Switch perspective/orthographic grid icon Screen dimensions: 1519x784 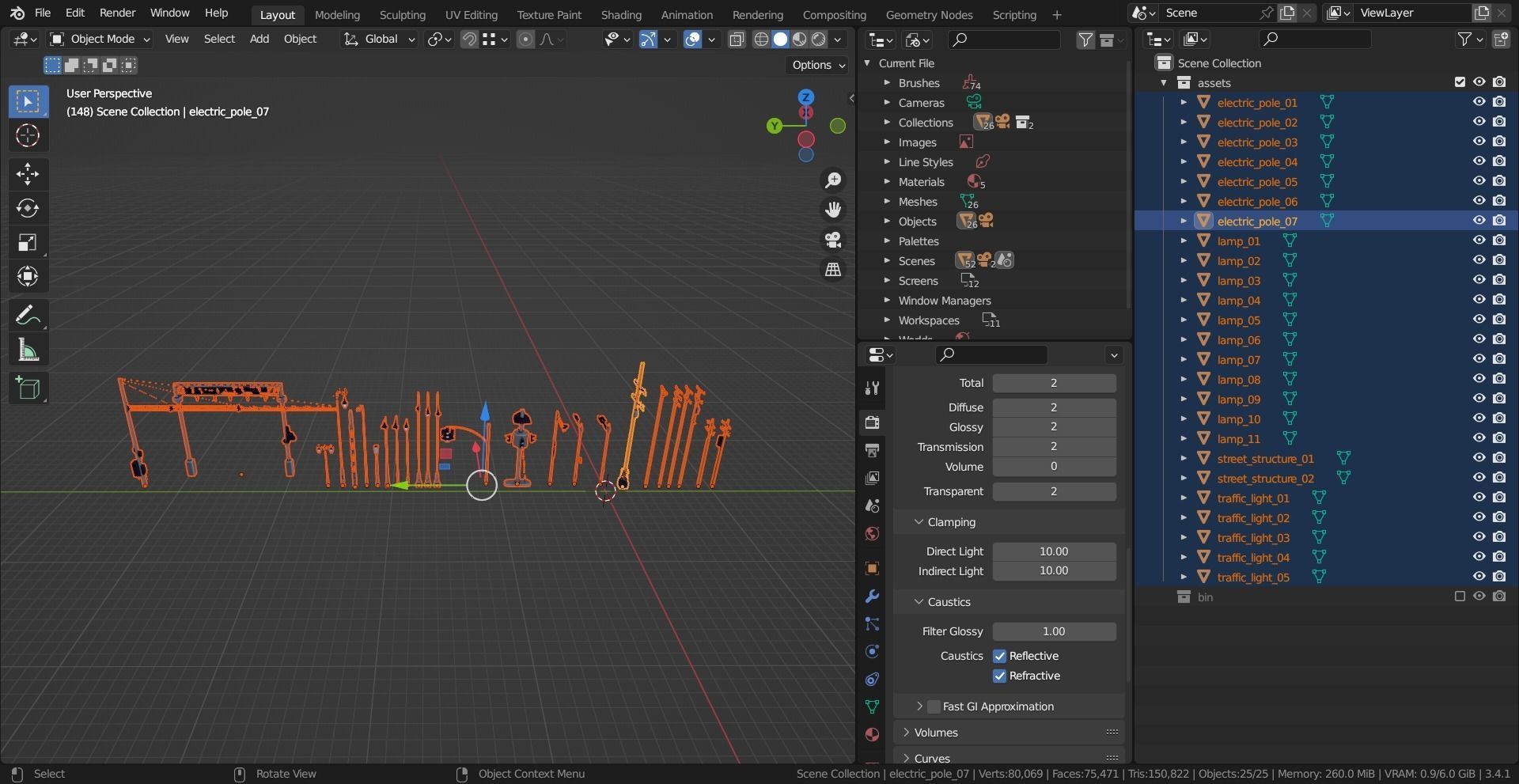point(833,270)
